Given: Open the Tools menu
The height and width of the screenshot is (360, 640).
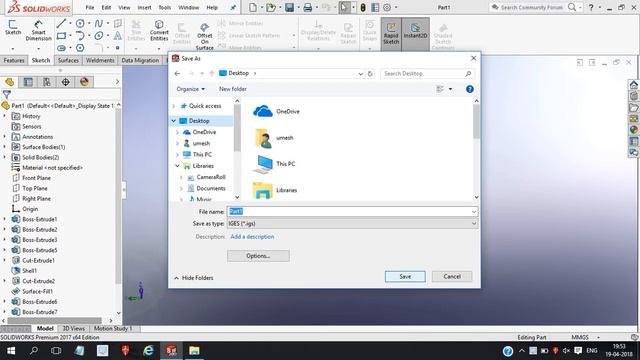Looking at the screenshot, I should pyautogui.click(x=164, y=7).
